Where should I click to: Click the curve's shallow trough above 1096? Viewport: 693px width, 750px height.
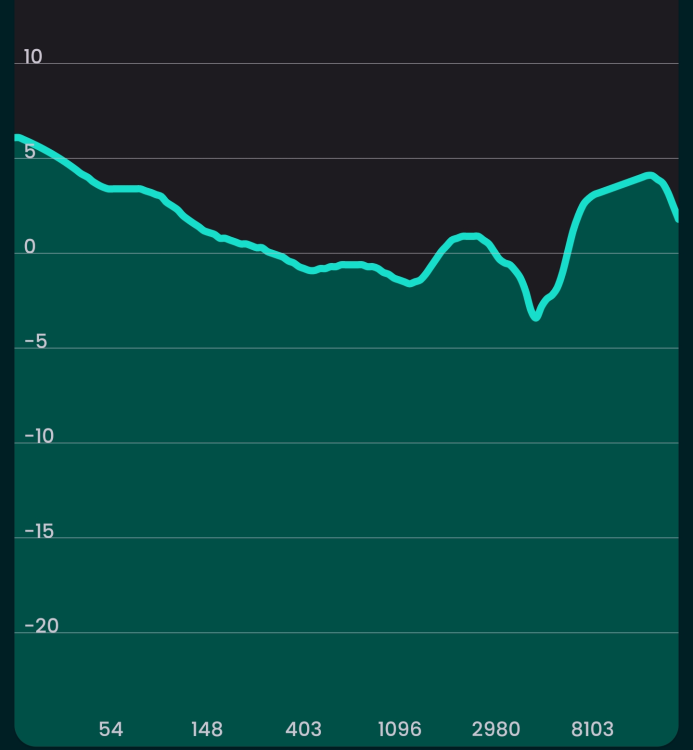pyautogui.click(x=409, y=284)
